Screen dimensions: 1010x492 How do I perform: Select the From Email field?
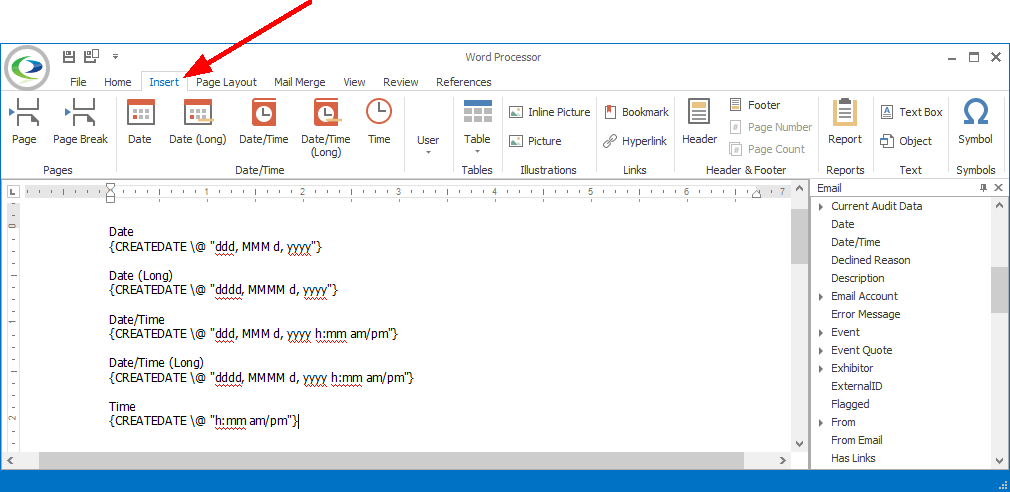pyautogui.click(x=857, y=440)
